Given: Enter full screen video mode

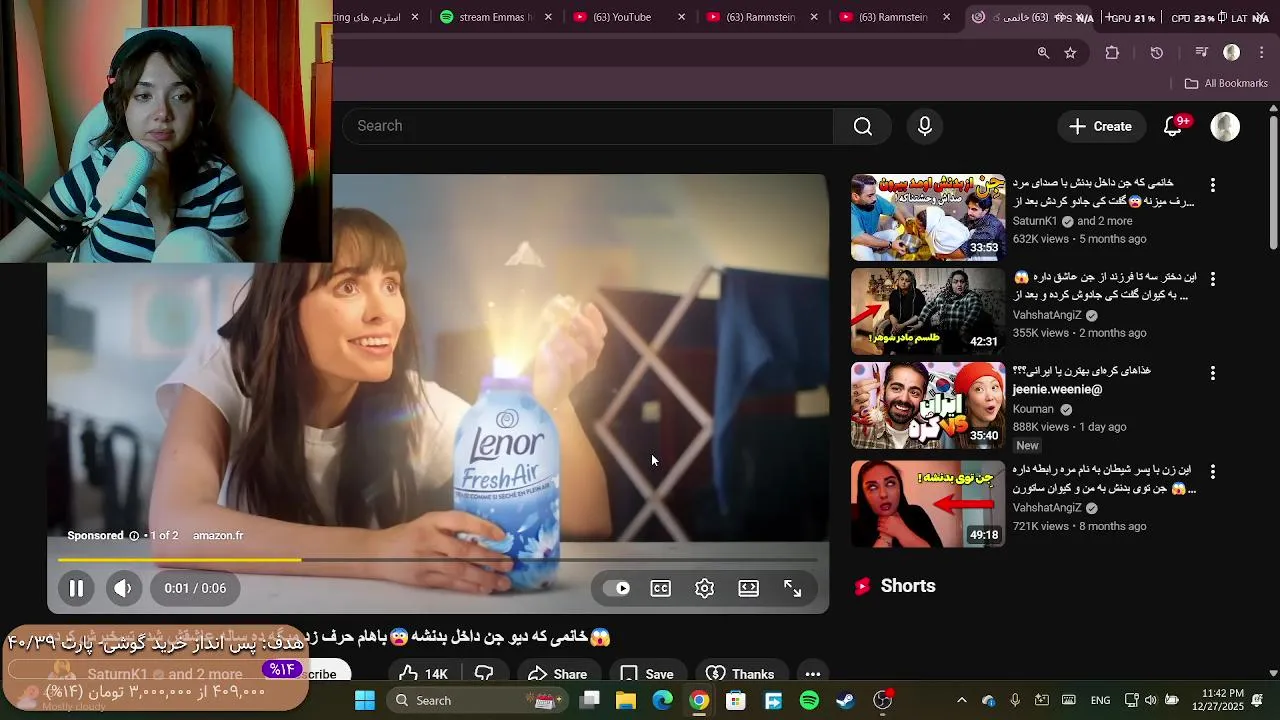Looking at the screenshot, I should [793, 588].
